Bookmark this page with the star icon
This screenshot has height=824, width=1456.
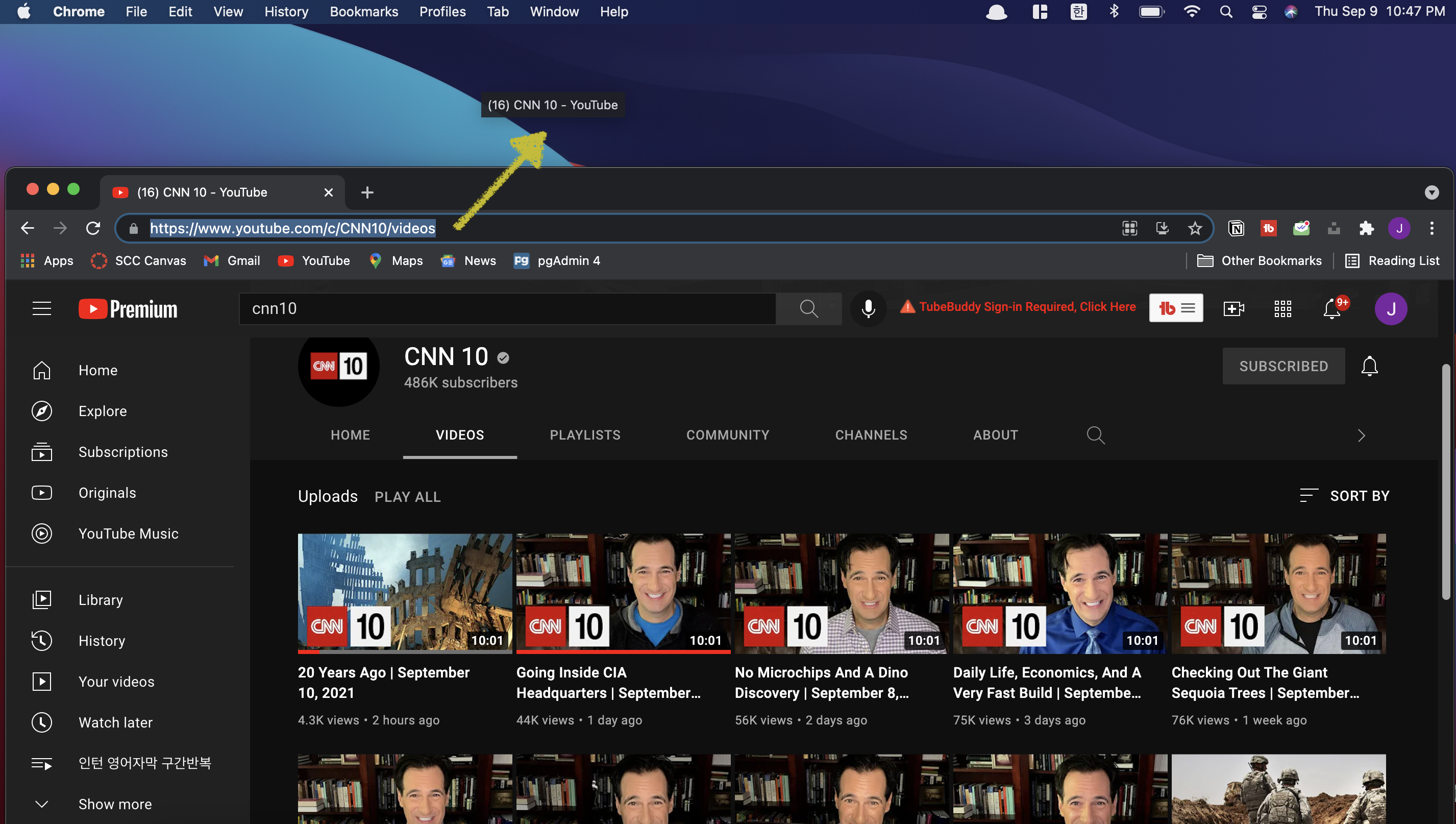point(1195,228)
